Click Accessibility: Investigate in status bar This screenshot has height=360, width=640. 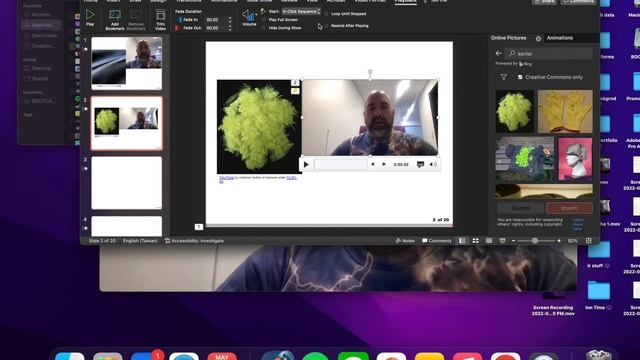[194, 241]
